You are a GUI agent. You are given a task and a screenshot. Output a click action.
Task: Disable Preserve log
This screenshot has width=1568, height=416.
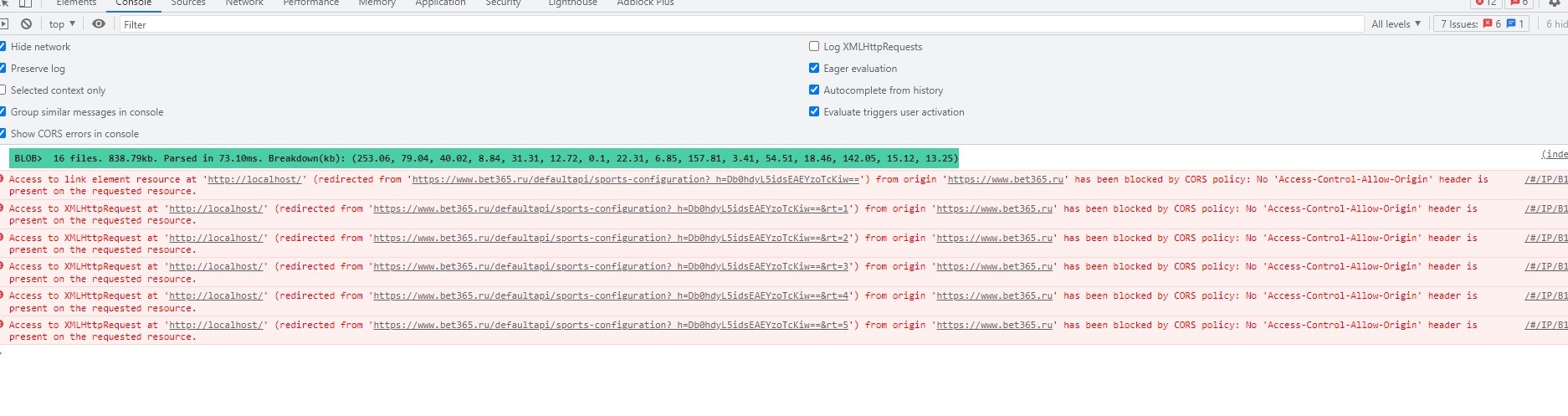tap(3, 69)
